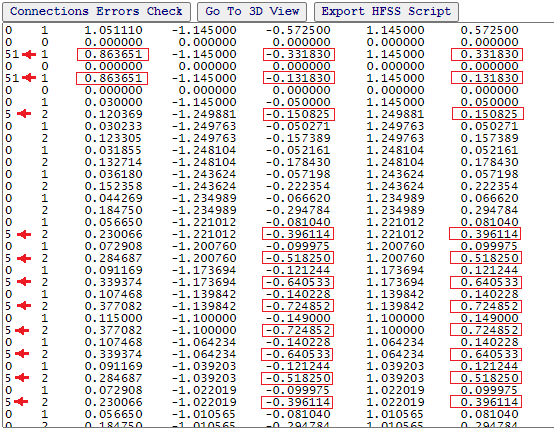Select the positive 0.066620 value
This screenshot has width=554, height=430.
489,198
